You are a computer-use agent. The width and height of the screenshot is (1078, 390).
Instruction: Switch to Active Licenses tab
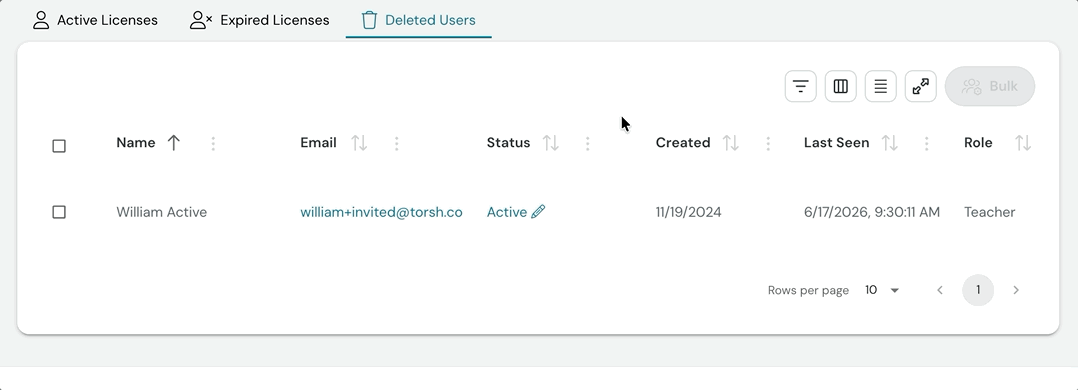pyautogui.click(x=96, y=20)
